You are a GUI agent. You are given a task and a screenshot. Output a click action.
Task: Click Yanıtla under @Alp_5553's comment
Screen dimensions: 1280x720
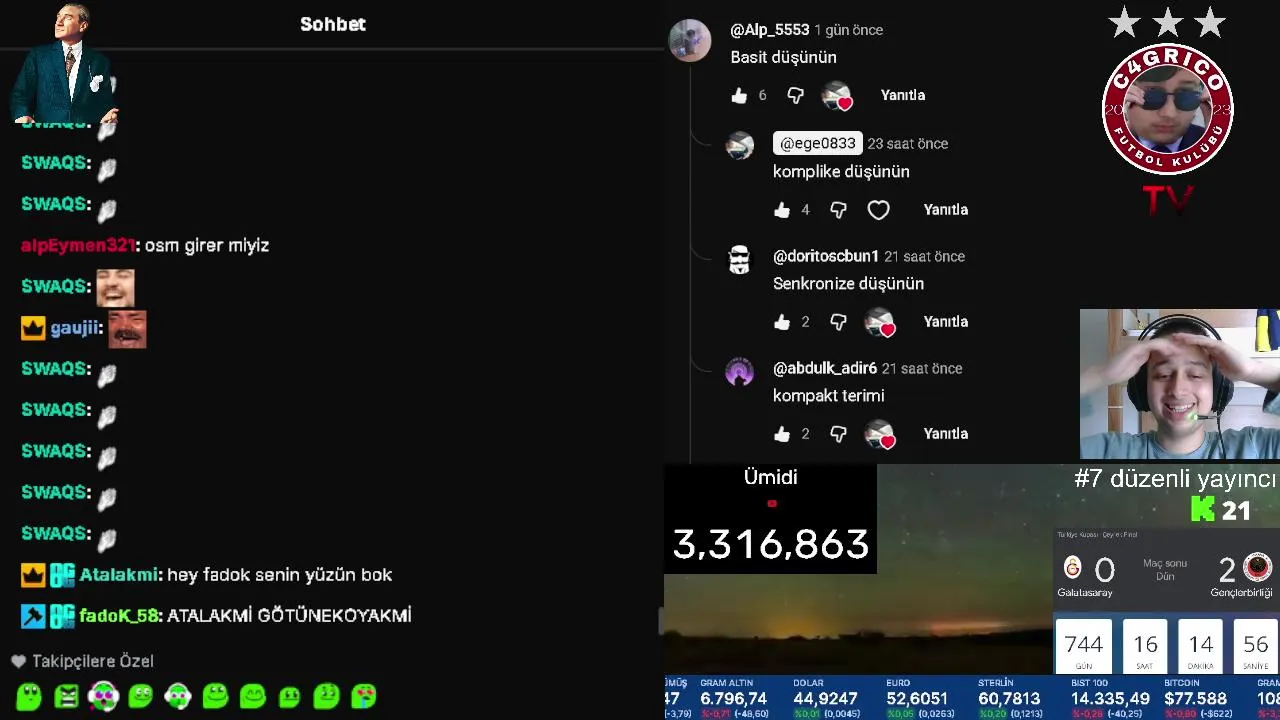click(x=902, y=95)
